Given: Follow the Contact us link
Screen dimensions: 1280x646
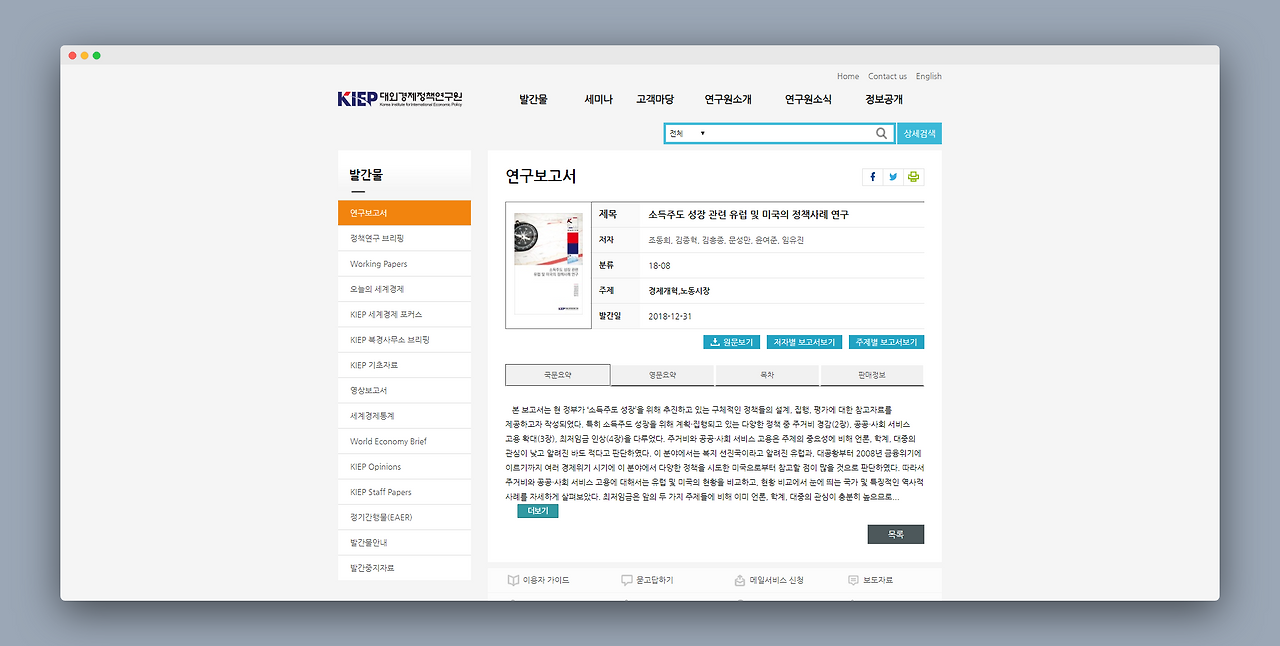Looking at the screenshot, I should tap(887, 76).
